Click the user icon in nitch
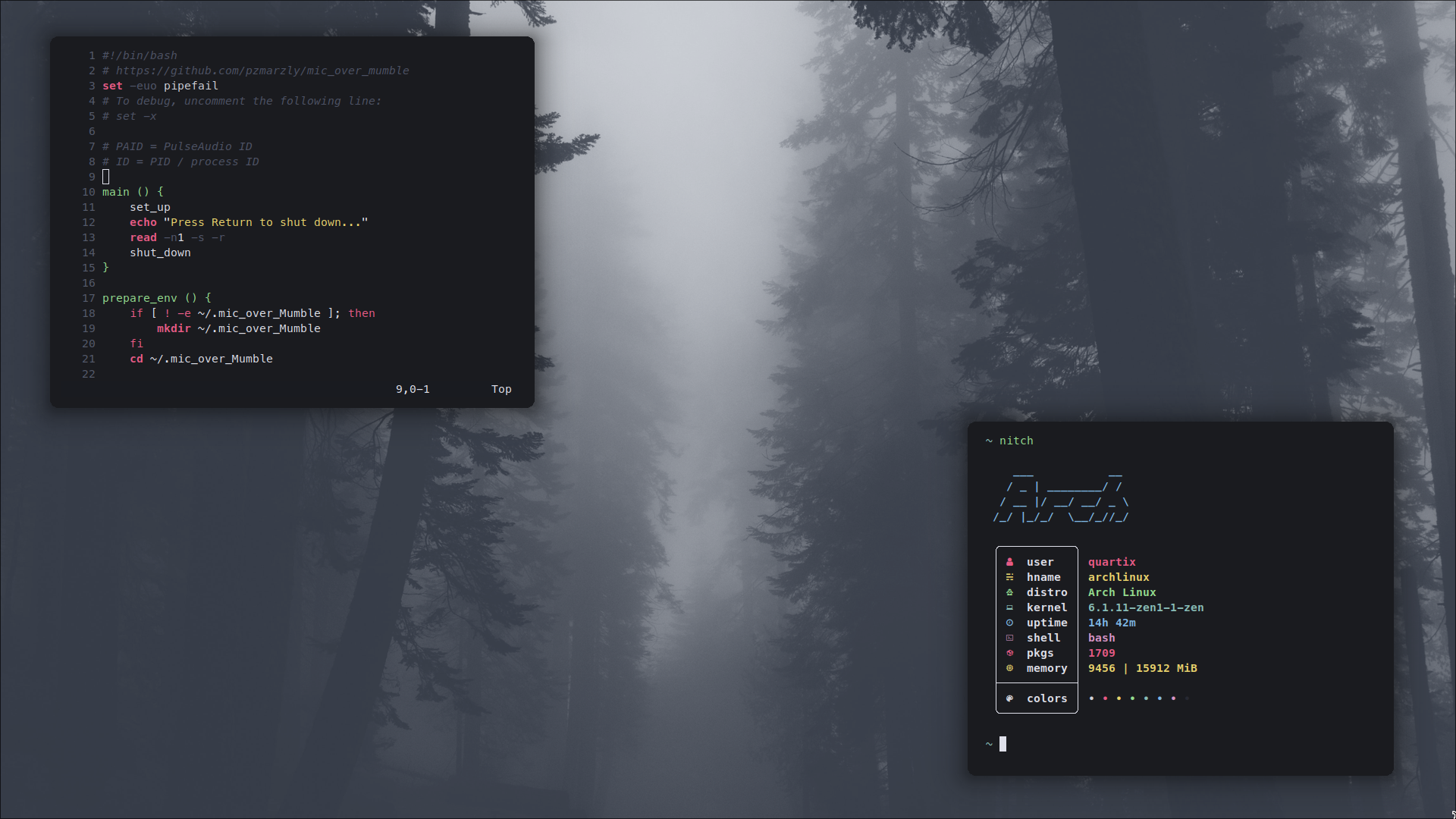Screen dimensions: 1456x819 point(1009,562)
